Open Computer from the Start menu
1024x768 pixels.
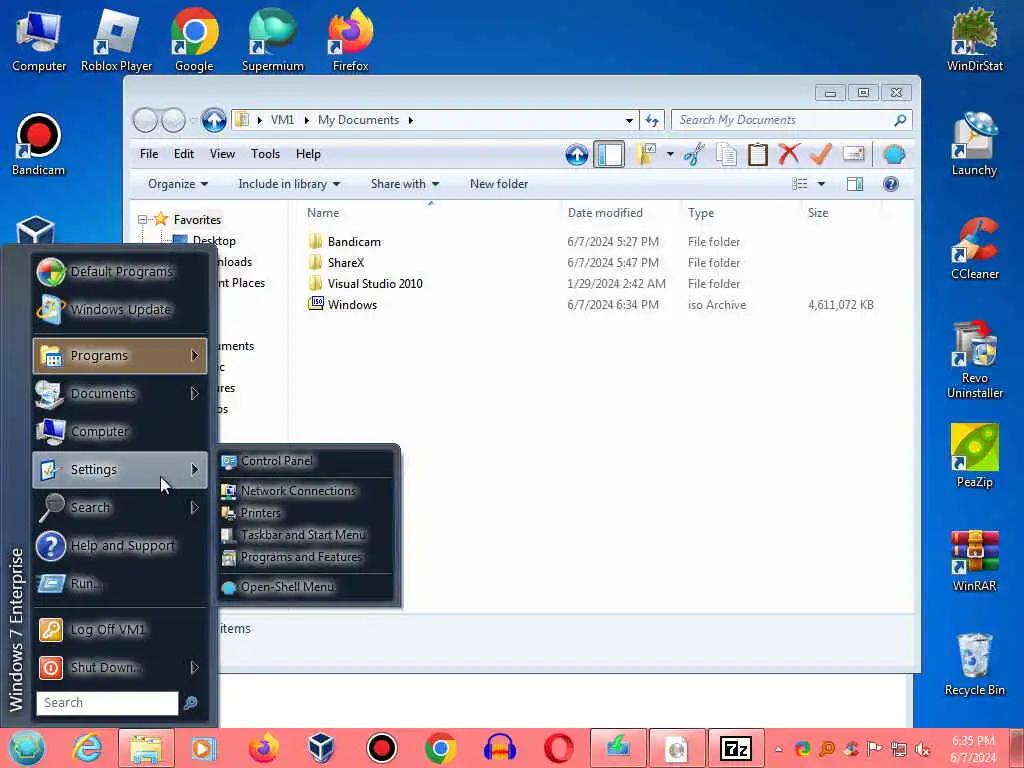[120, 431]
